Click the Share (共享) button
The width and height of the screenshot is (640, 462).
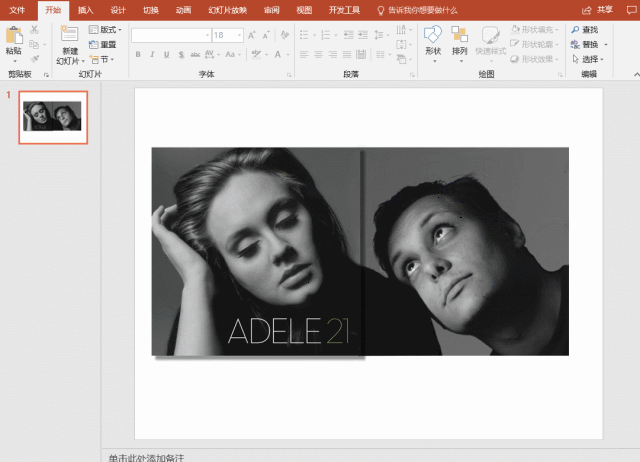[599, 9]
